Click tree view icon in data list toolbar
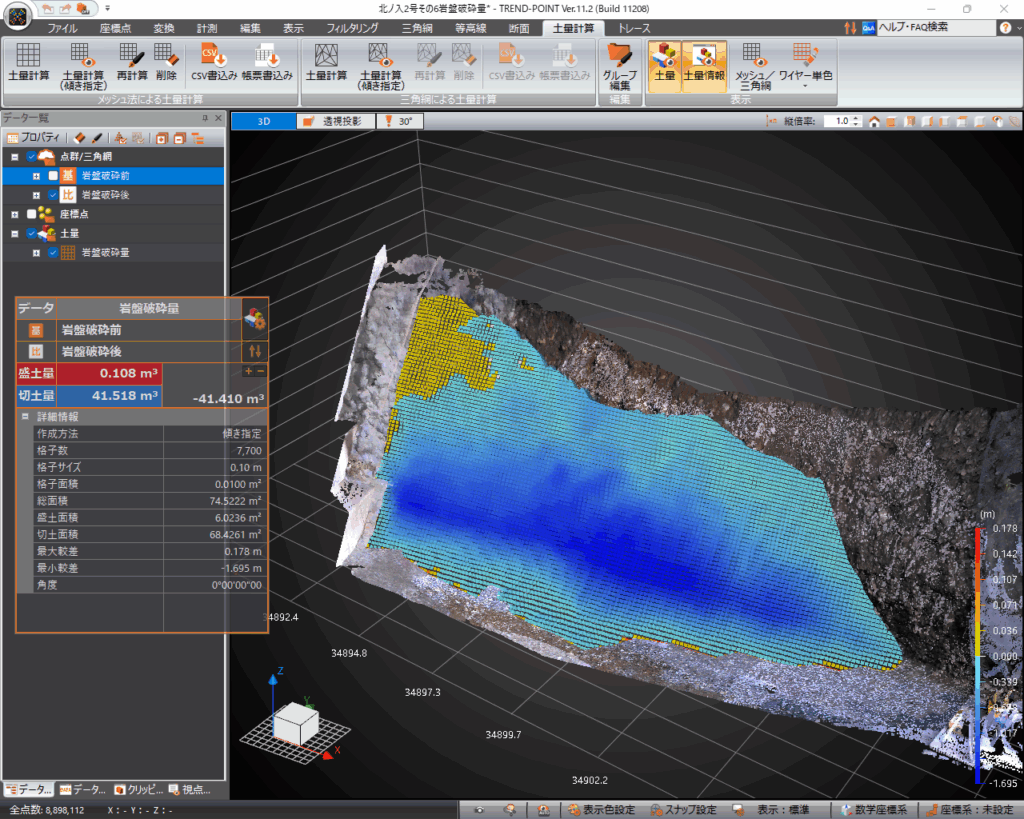This screenshot has height=819, width=1024. pyautogui.click(x=197, y=138)
